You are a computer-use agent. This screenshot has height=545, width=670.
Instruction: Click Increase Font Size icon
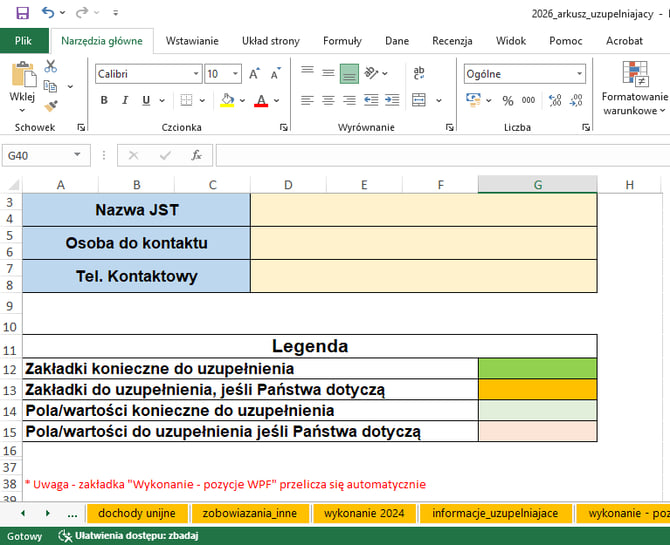[x=254, y=74]
